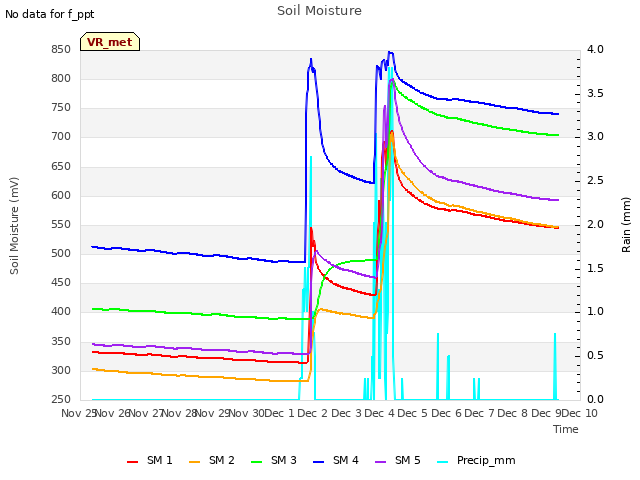This screenshot has width=640, height=480.
Task: Click the orange SM 2 legend swatch
Action: pyautogui.click(x=194, y=462)
